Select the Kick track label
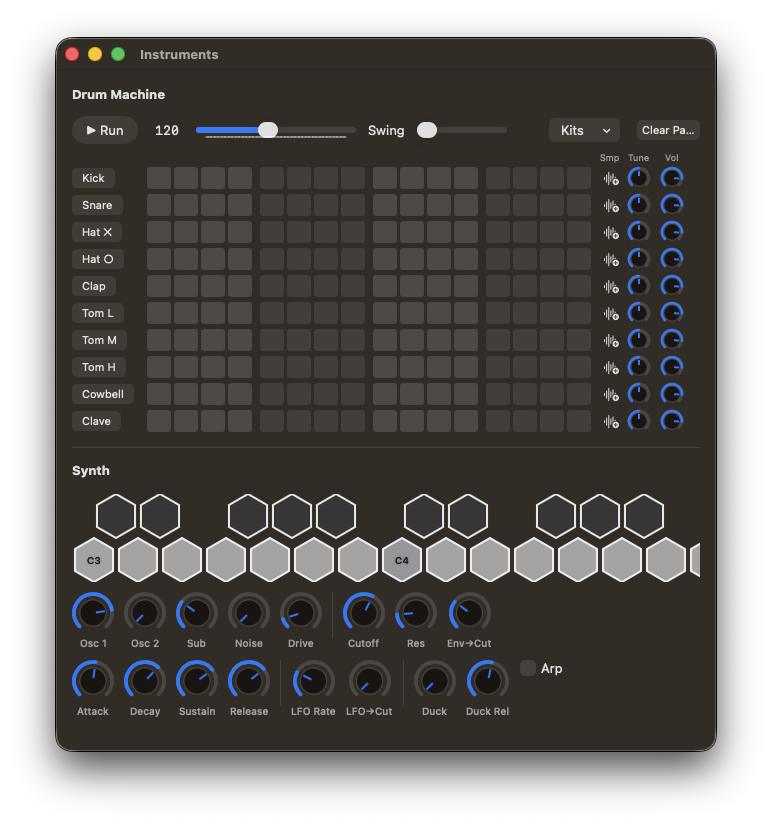772x825 pixels. pyautogui.click(x=93, y=178)
